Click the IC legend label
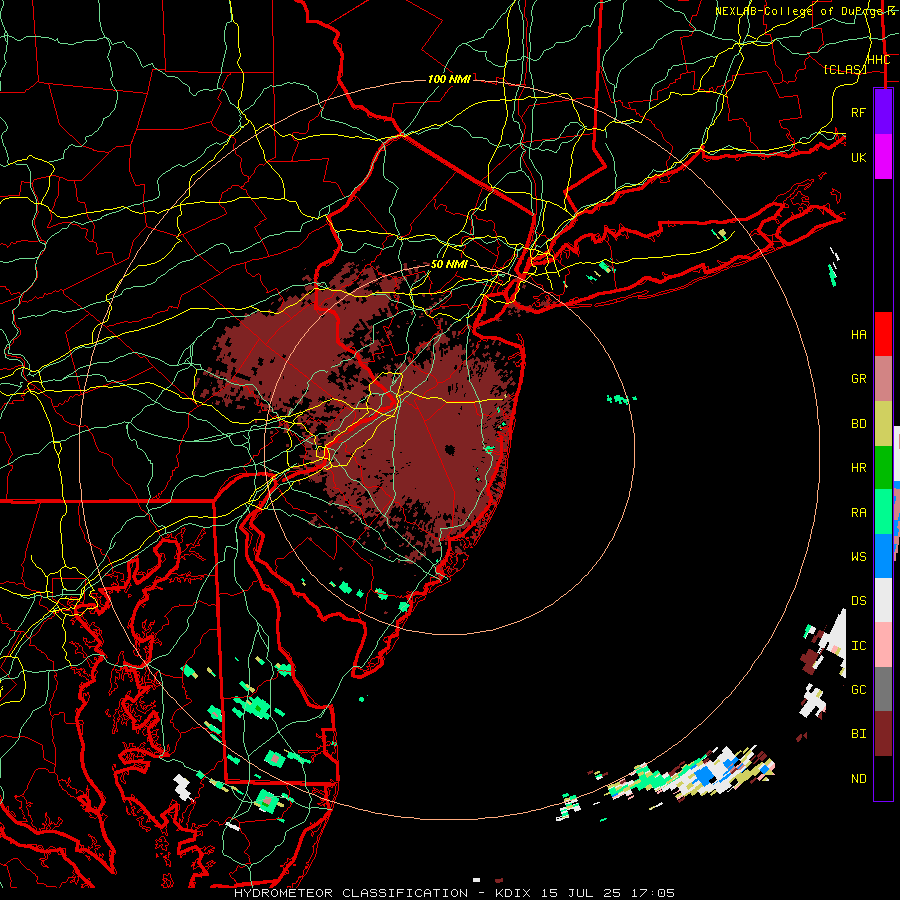Screen dimensions: 900x900 pyautogui.click(x=858, y=646)
